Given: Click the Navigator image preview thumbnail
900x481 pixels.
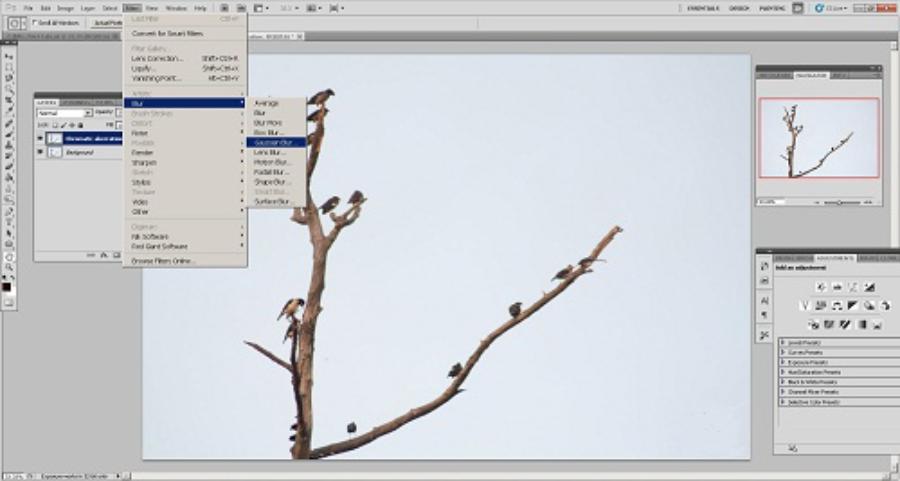Looking at the screenshot, I should pyautogui.click(x=818, y=138).
